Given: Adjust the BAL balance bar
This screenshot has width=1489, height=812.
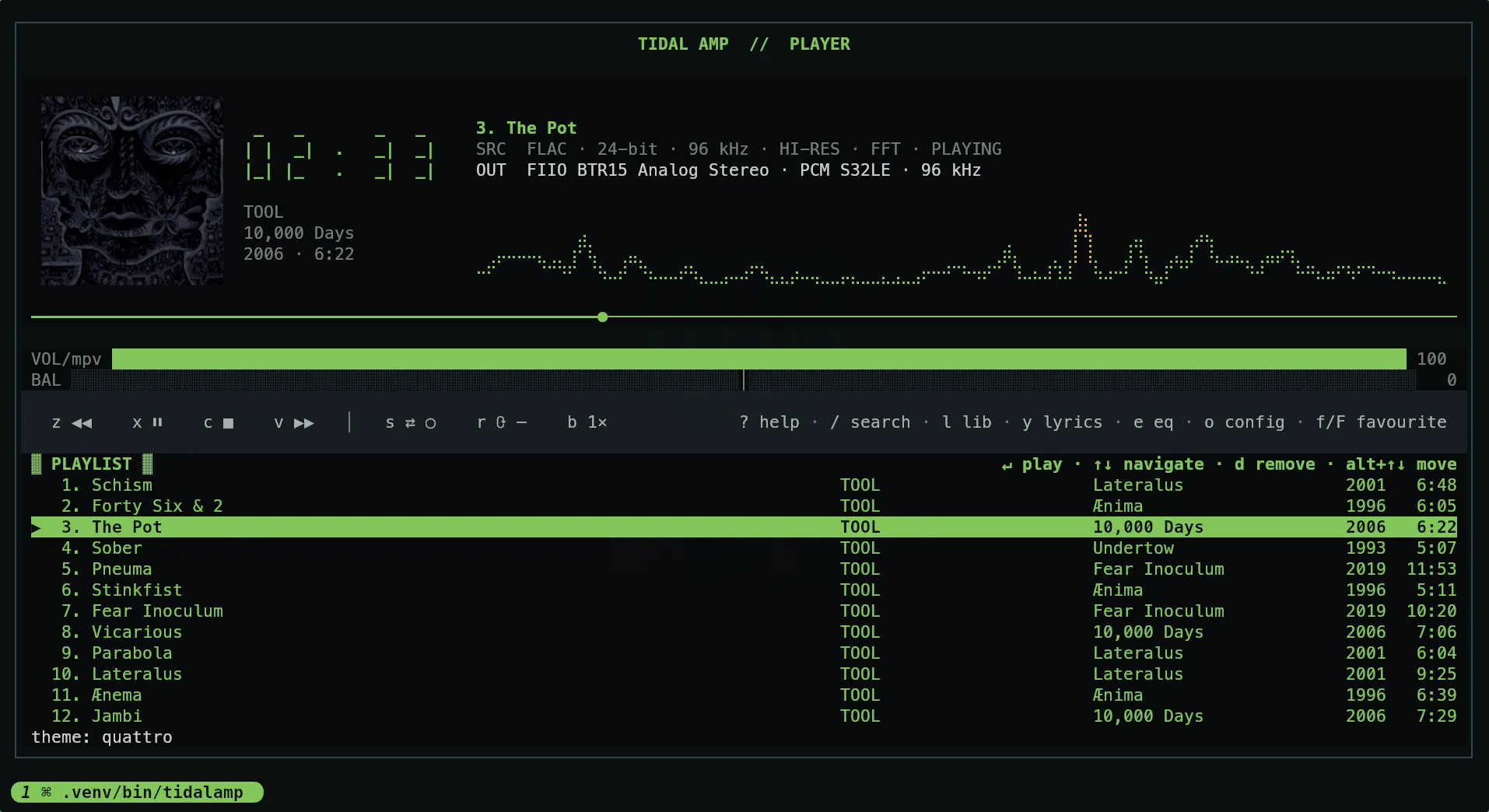Looking at the screenshot, I should (744, 380).
